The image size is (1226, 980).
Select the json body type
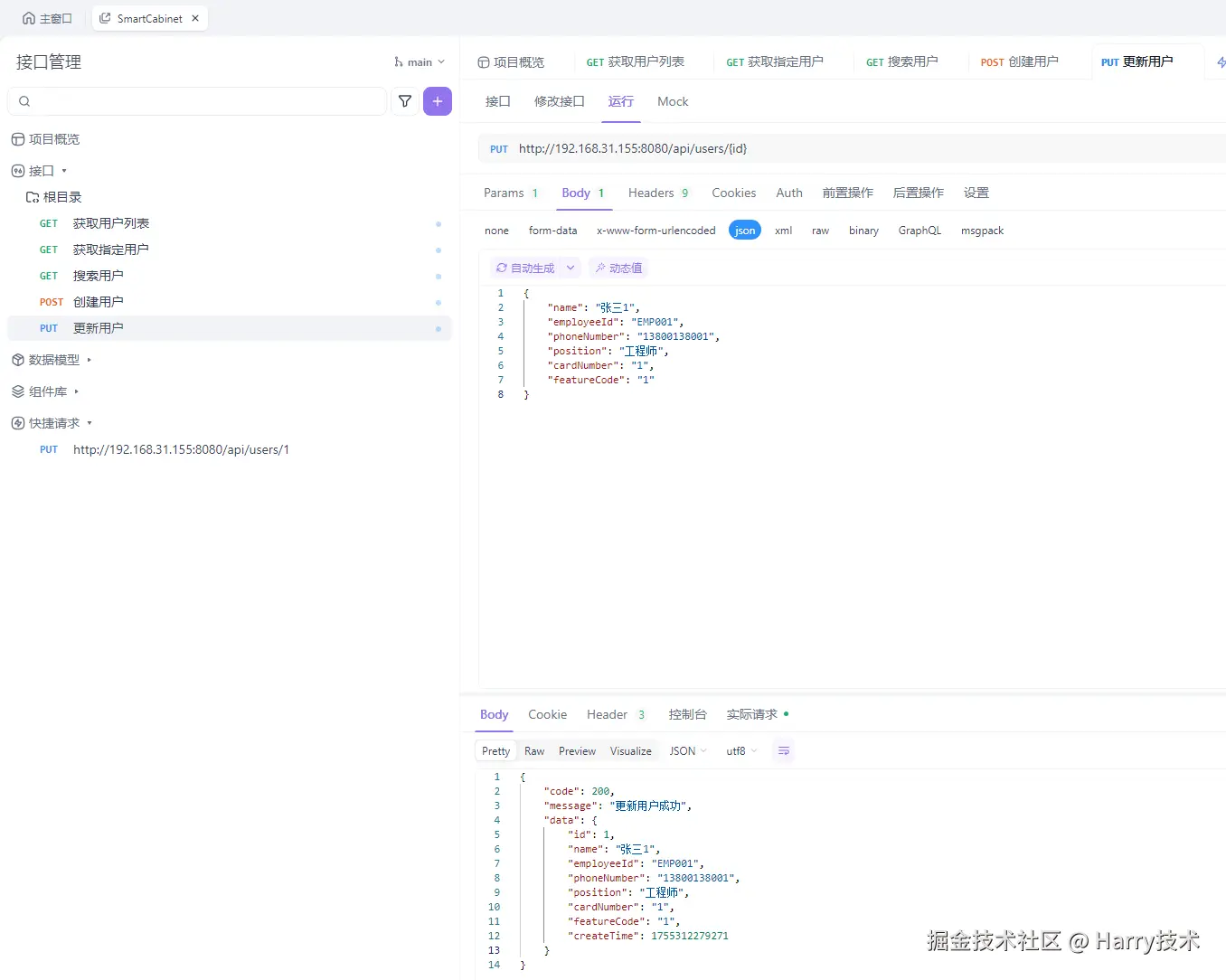pyautogui.click(x=745, y=231)
